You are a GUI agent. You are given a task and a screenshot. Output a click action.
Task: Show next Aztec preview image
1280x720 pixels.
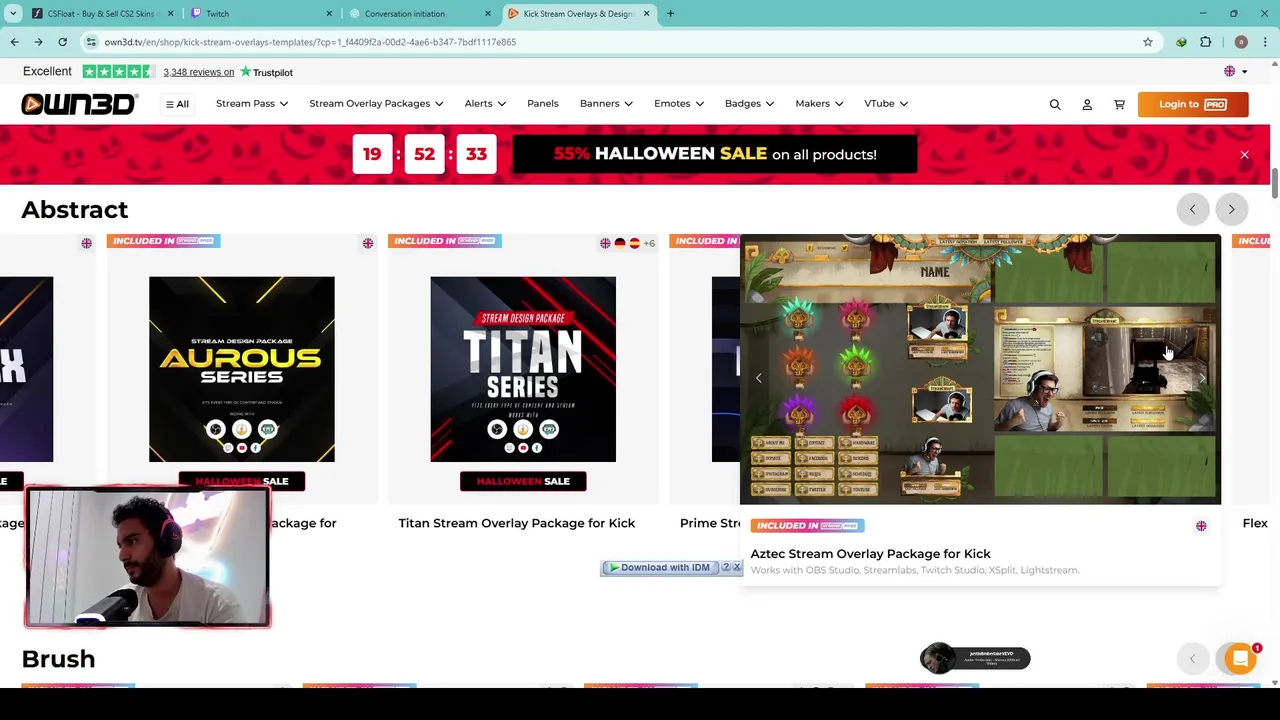[1201, 378]
